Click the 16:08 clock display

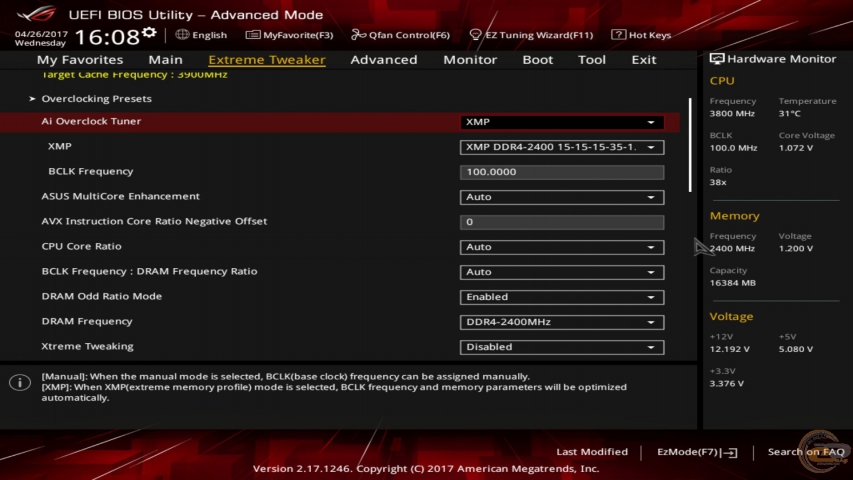pyautogui.click(x=107, y=37)
